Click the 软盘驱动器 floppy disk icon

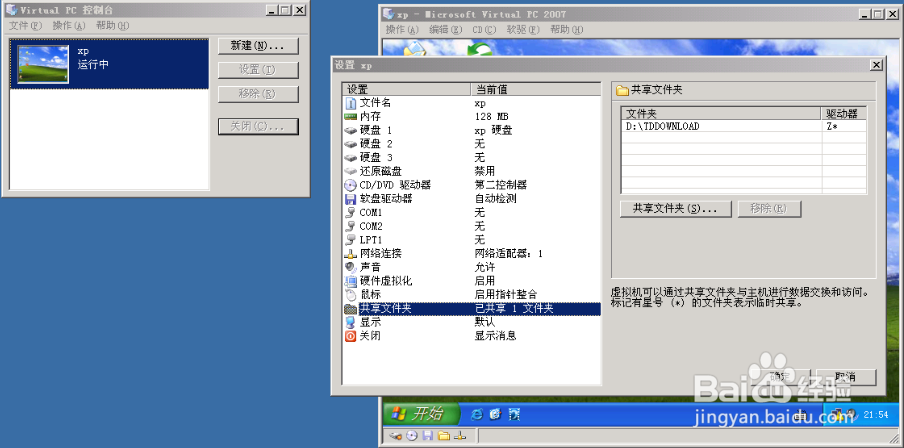point(351,199)
